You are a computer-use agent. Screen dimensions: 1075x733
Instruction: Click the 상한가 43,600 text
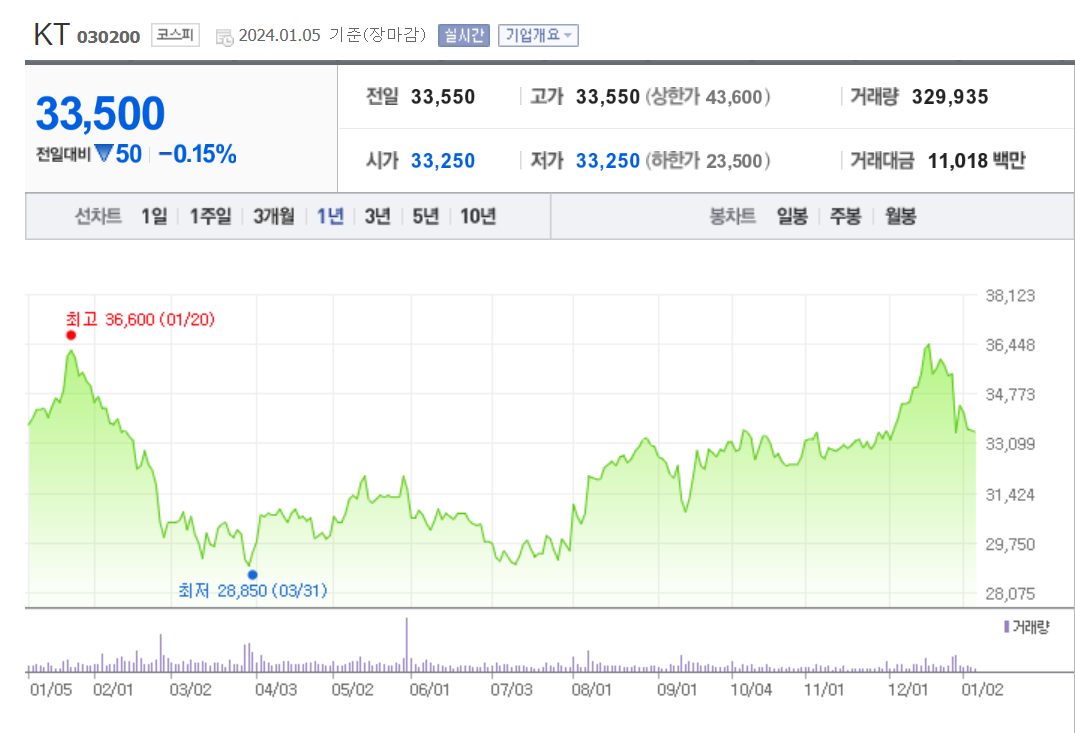708,97
